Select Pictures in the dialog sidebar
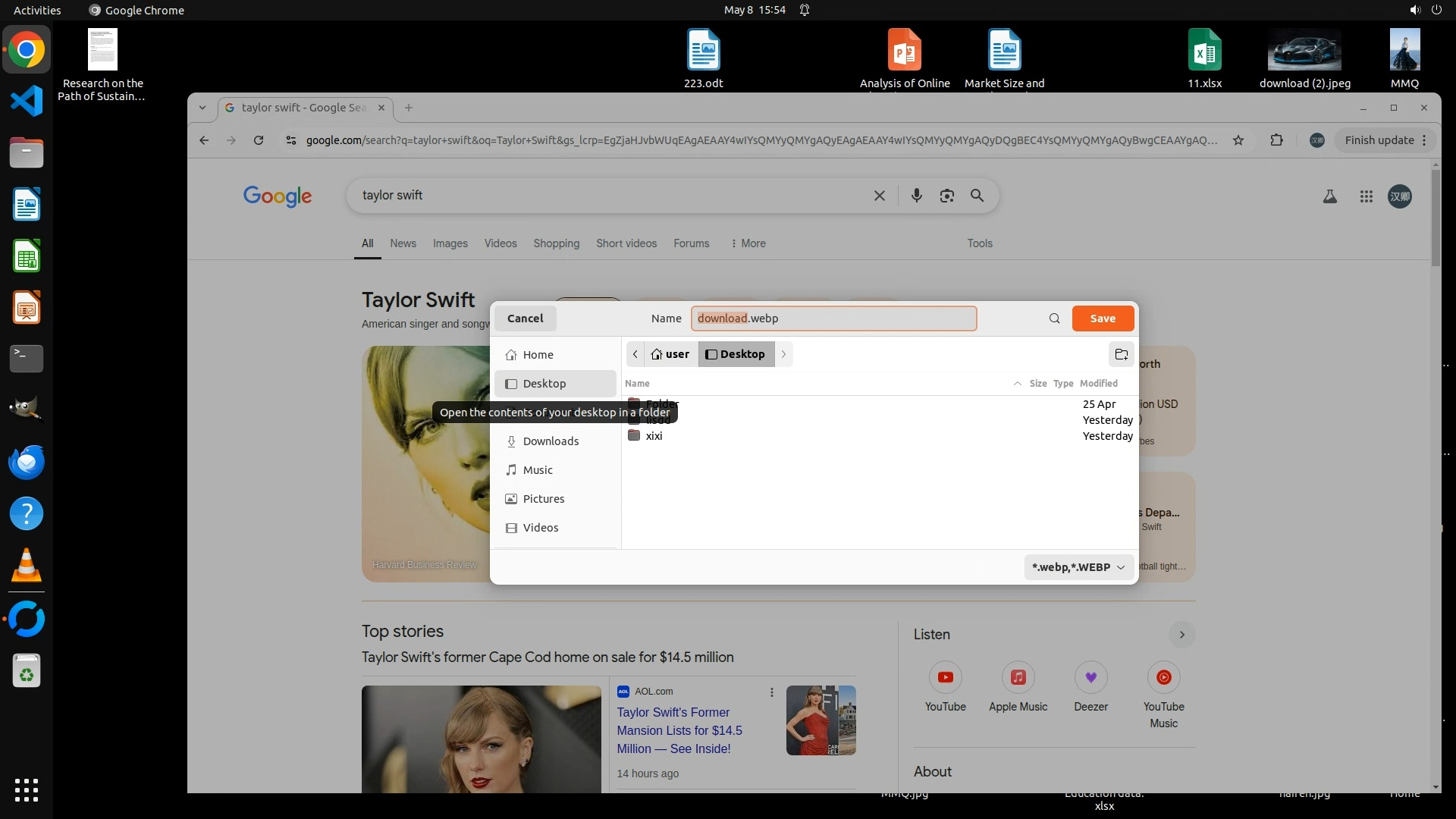This screenshot has height=819, width=1456. click(543, 499)
